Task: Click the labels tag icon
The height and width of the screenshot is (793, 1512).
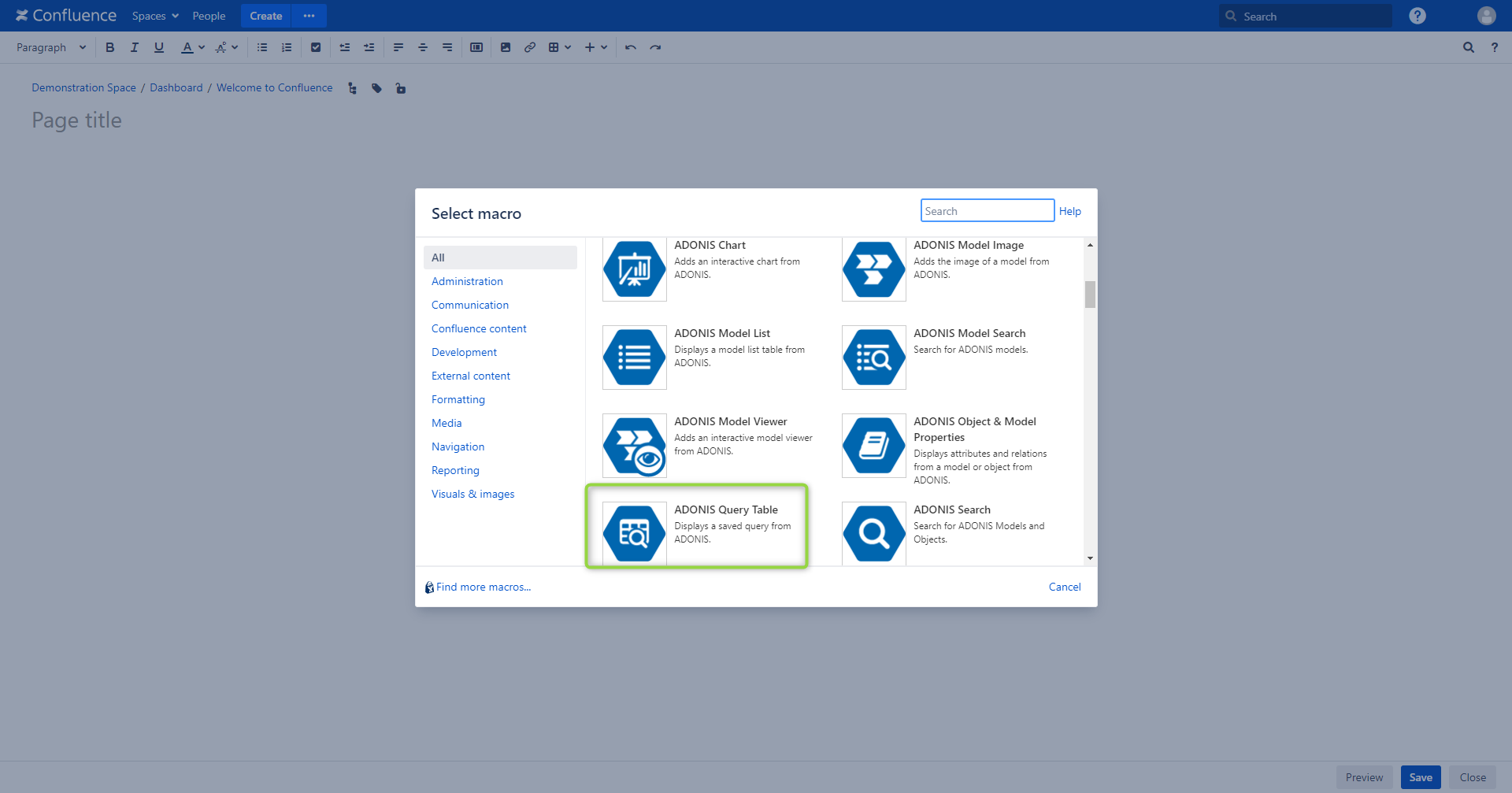Action: [x=376, y=88]
